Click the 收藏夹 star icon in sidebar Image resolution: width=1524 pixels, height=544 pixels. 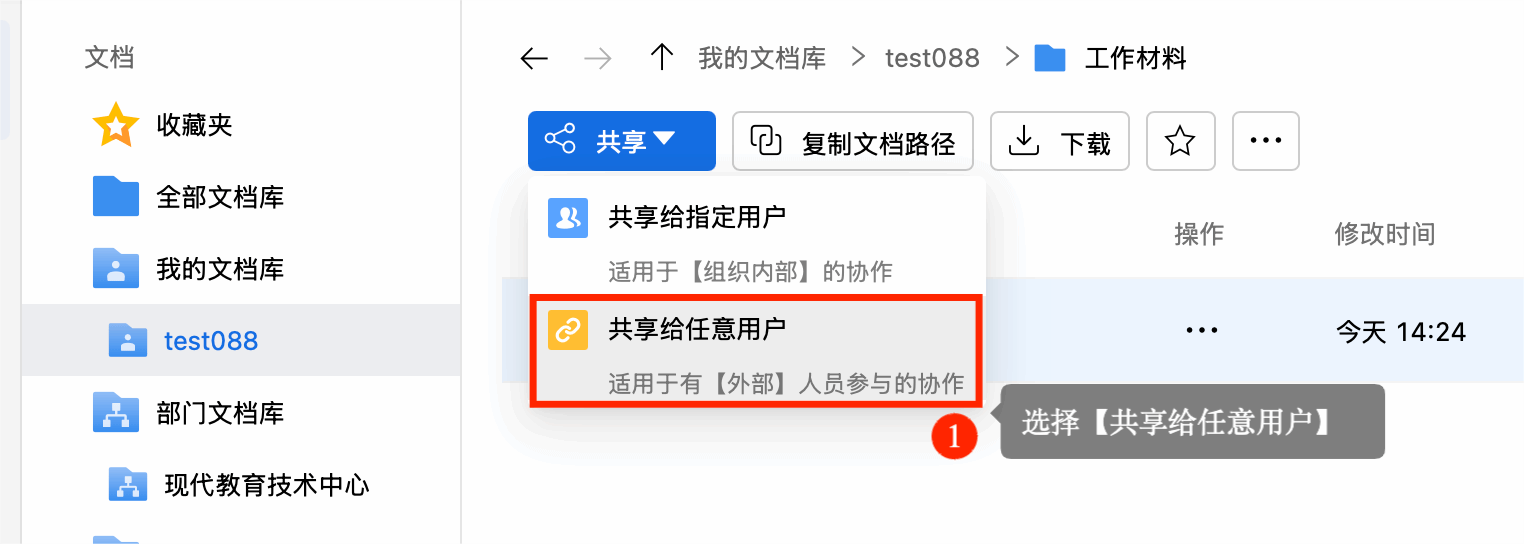pyautogui.click(x=116, y=125)
